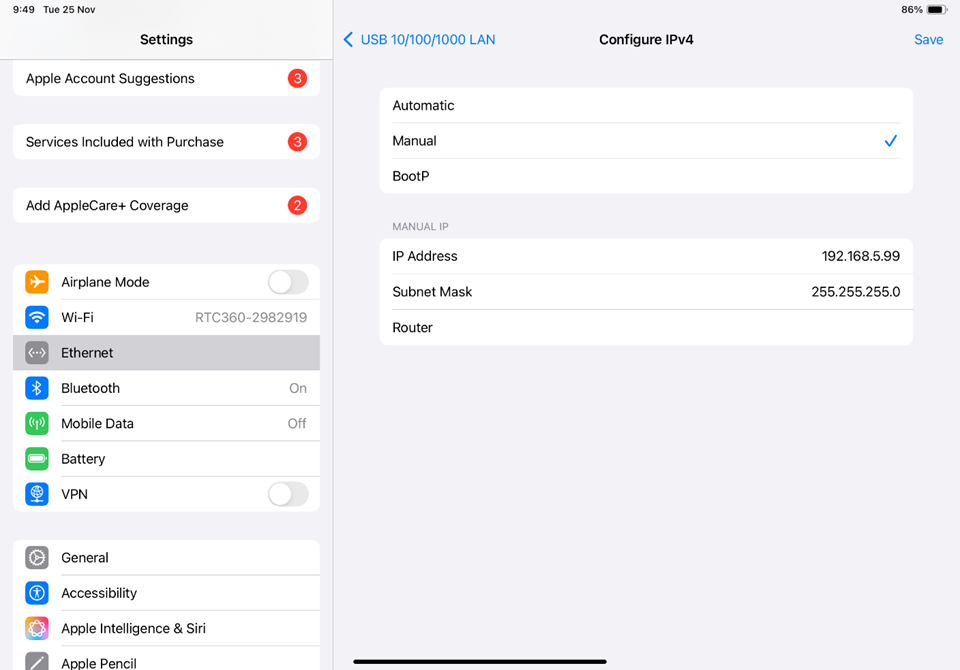The image size is (960, 670).
Task: Choose the BootP configuration option
Action: pos(645,176)
